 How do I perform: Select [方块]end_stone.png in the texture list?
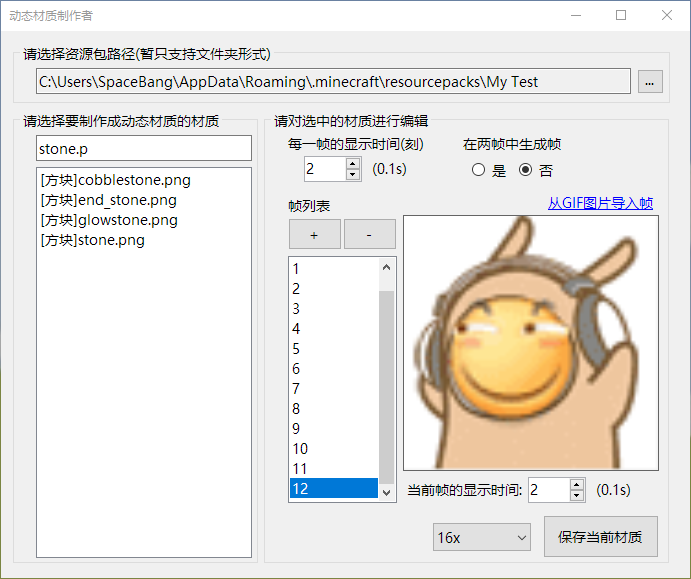[144, 200]
